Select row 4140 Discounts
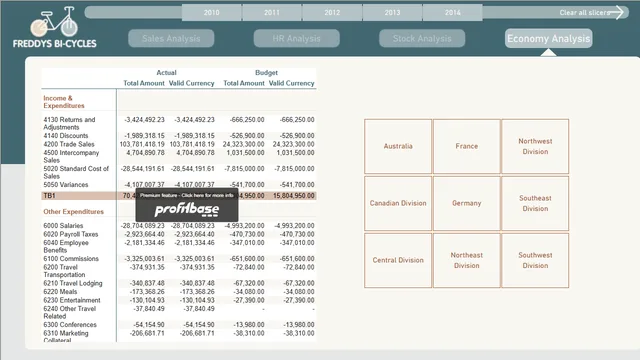 pos(179,136)
